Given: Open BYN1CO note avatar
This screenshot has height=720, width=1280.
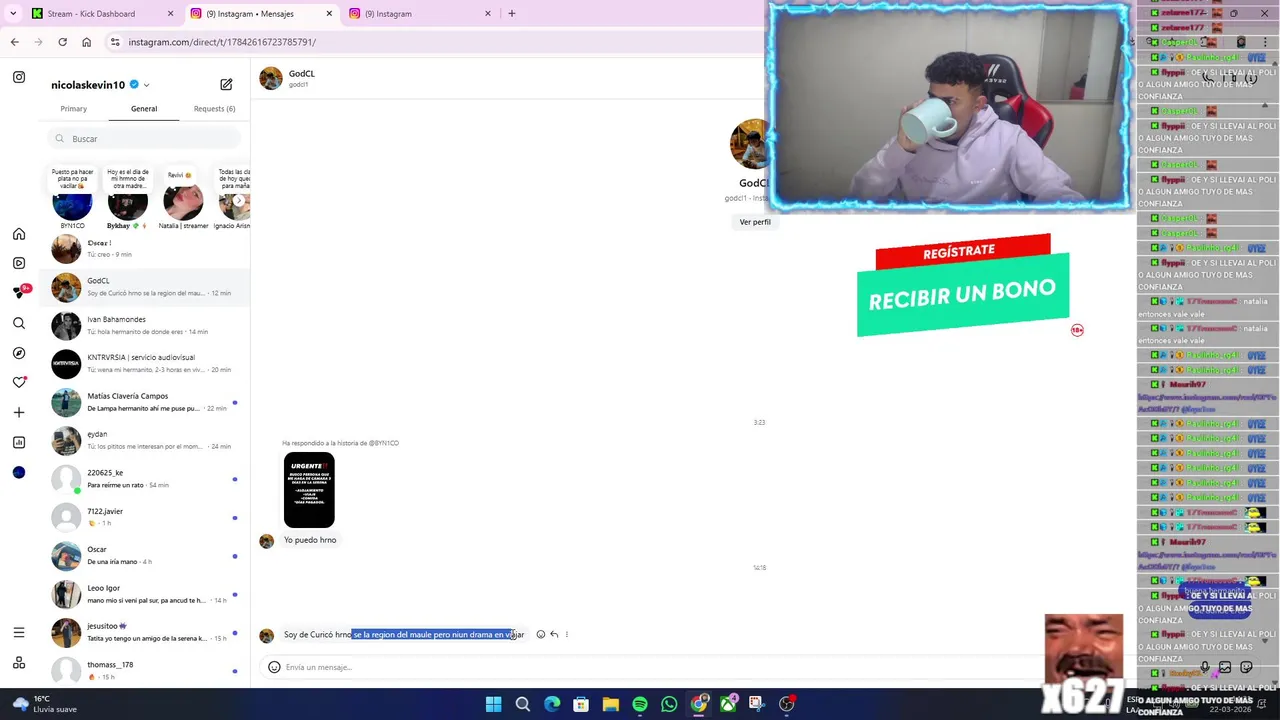Looking at the screenshot, I should [x=72, y=204].
